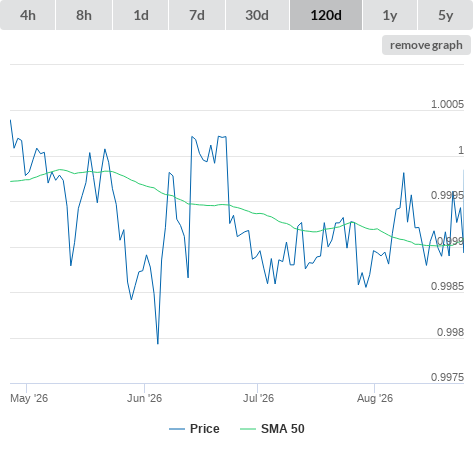This screenshot has height=455, width=474.
Task: Click the May '26 axis label
Action: coord(29,398)
